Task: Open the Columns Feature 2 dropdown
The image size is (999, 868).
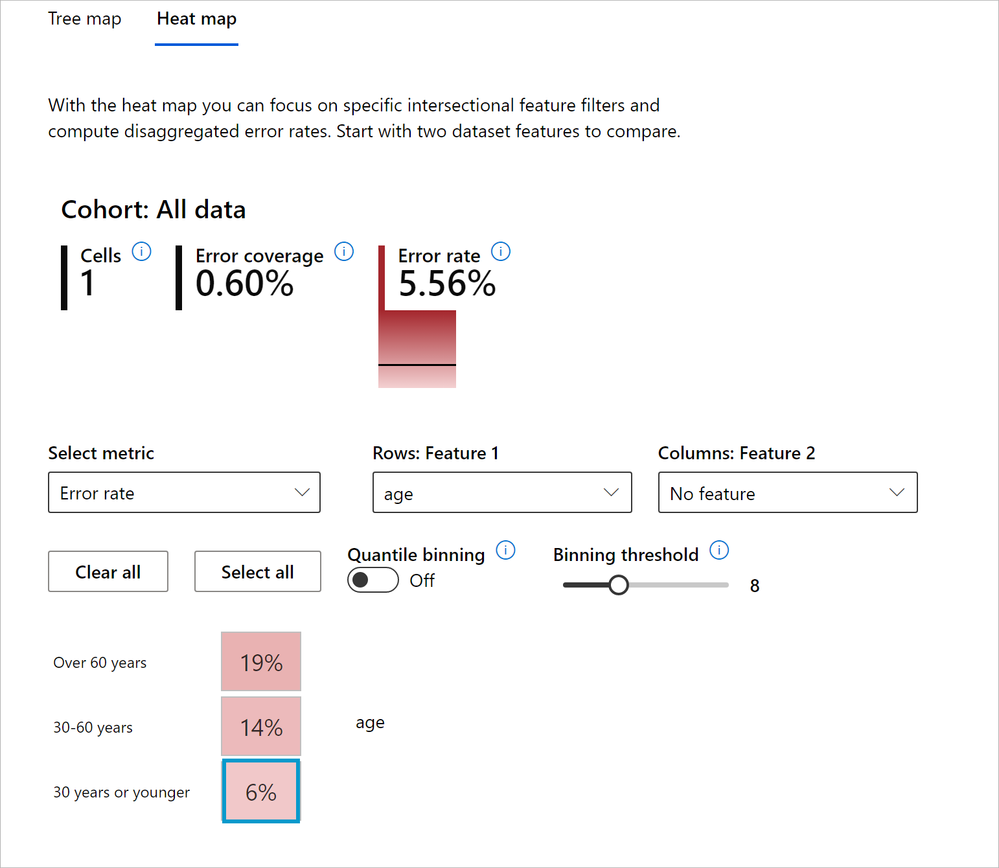Action: [787, 493]
